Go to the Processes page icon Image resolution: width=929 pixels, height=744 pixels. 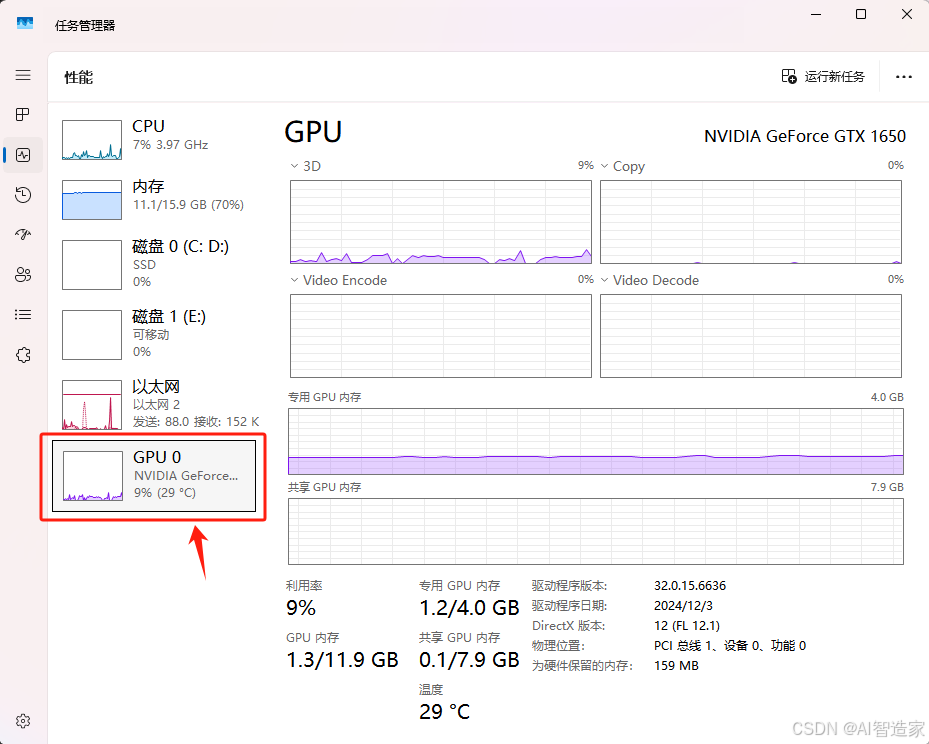[x=23, y=115]
